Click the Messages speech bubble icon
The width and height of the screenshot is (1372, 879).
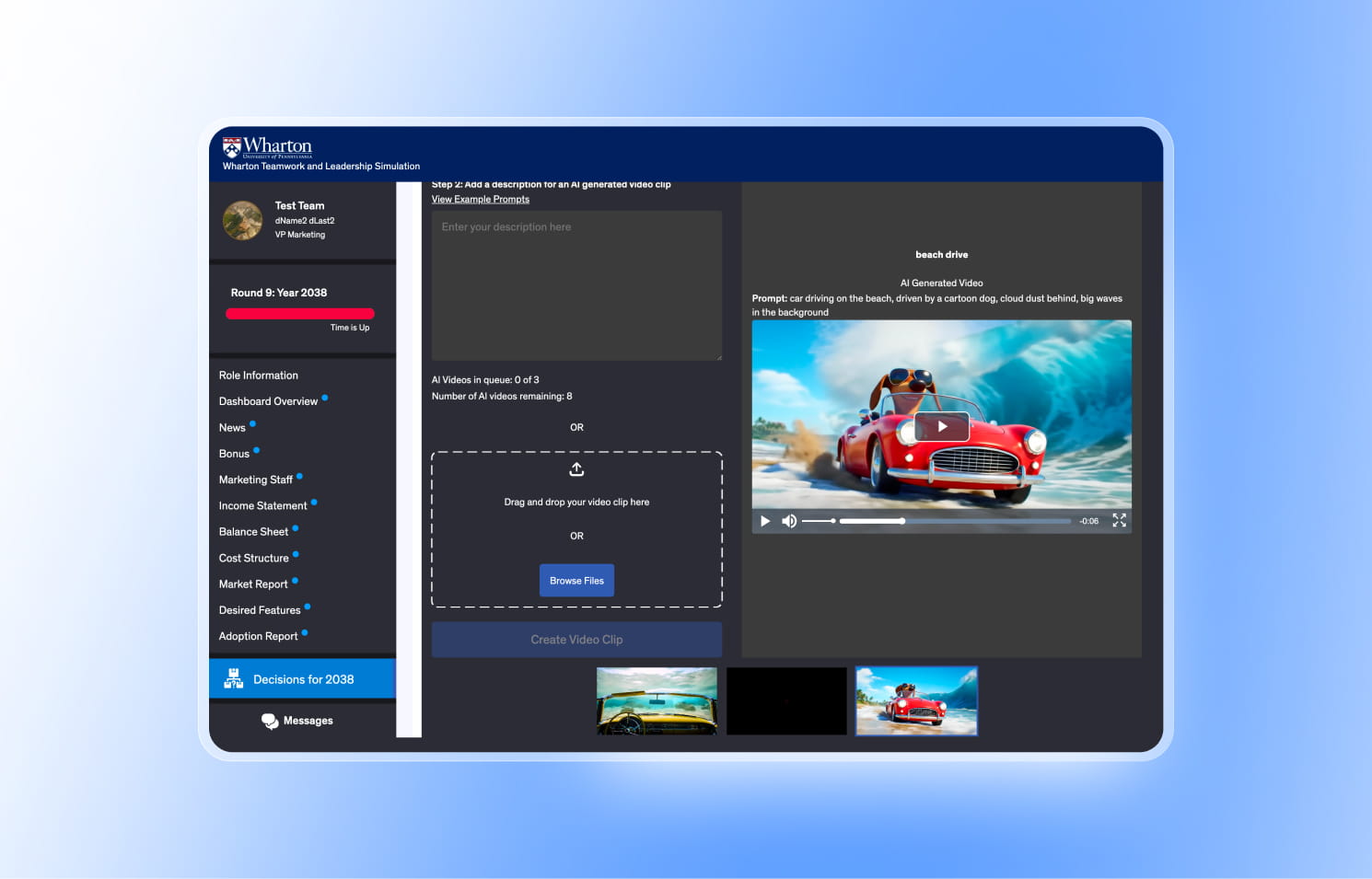270,721
